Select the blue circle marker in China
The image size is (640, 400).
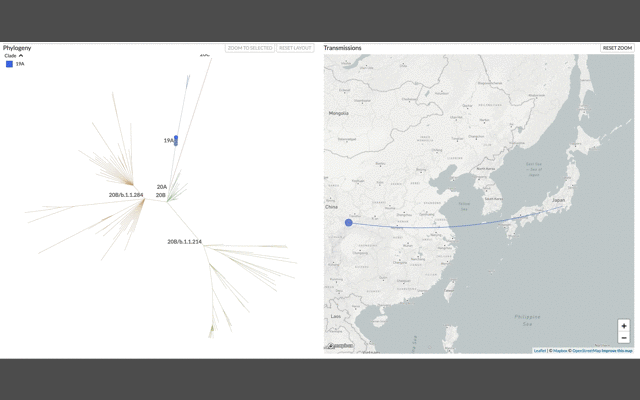tap(349, 223)
